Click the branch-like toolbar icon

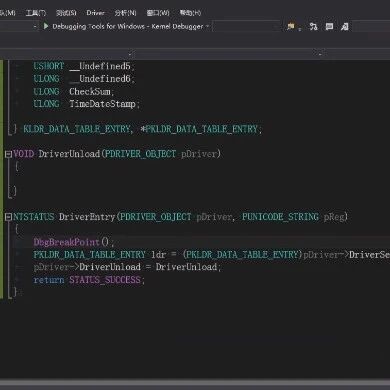pos(313,26)
